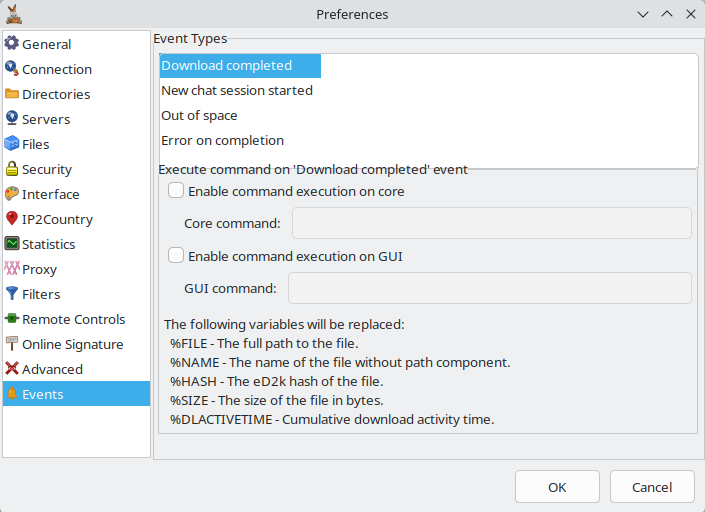Open Filters label in sidebar

[41, 294]
